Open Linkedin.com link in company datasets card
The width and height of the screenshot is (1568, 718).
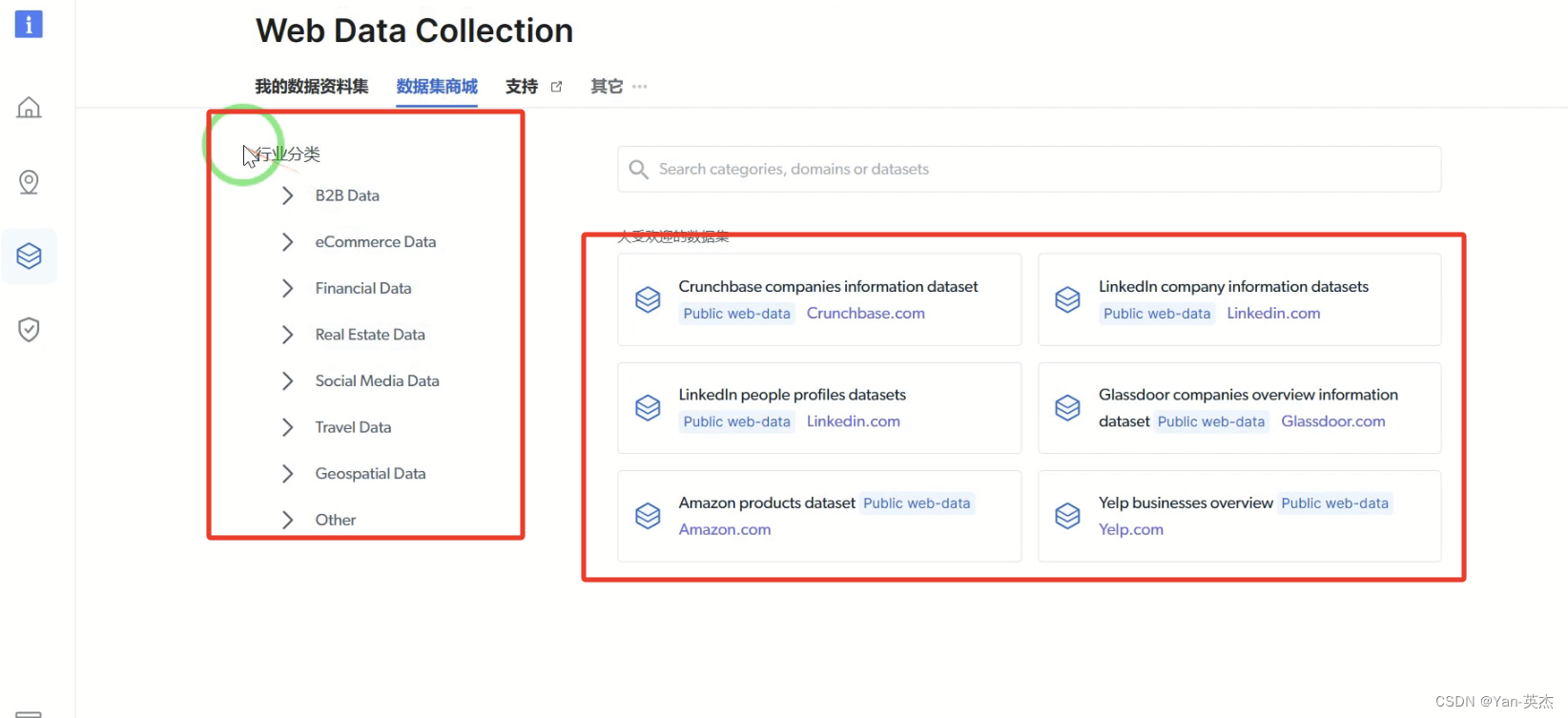[1273, 314]
